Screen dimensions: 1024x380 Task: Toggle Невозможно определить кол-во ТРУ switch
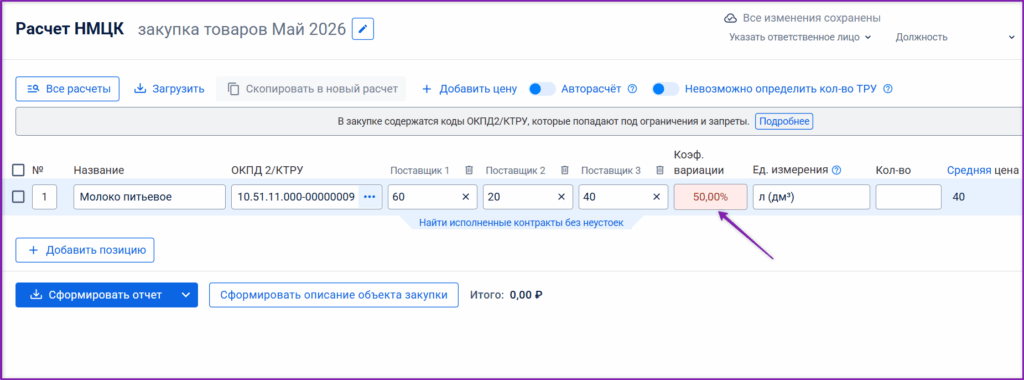click(665, 89)
